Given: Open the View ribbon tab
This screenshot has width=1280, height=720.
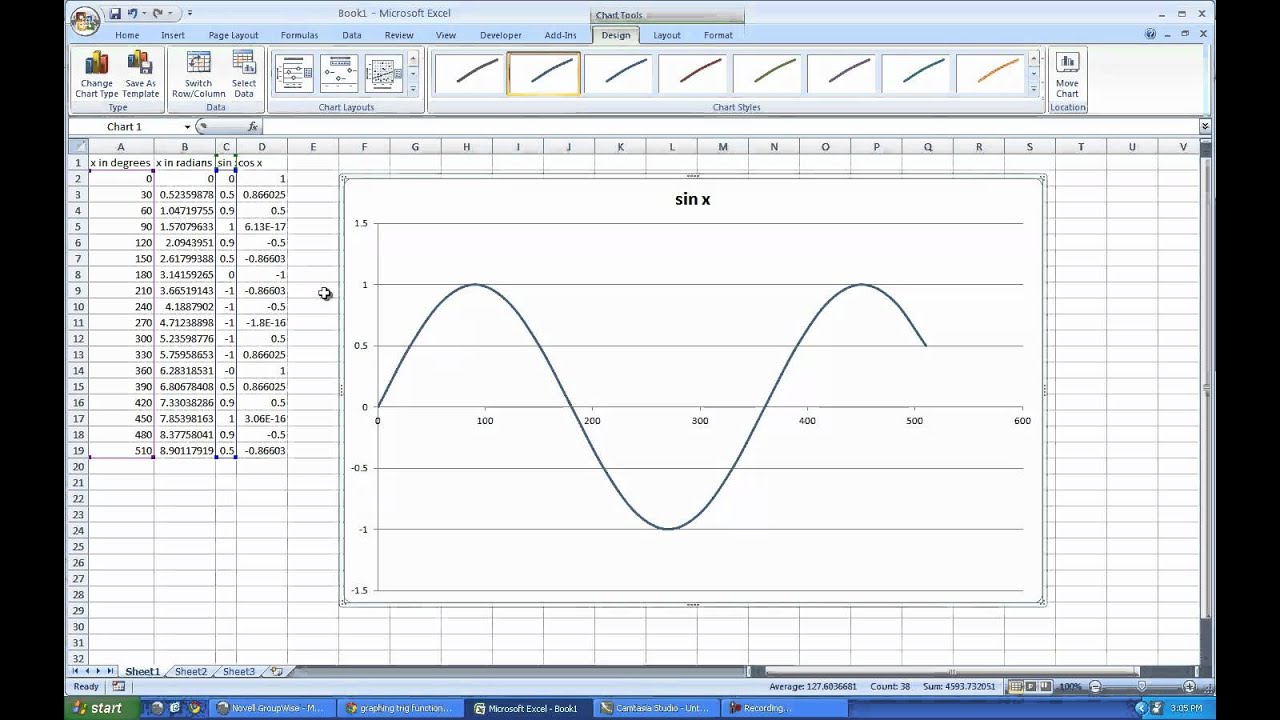Looking at the screenshot, I should click(445, 35).
